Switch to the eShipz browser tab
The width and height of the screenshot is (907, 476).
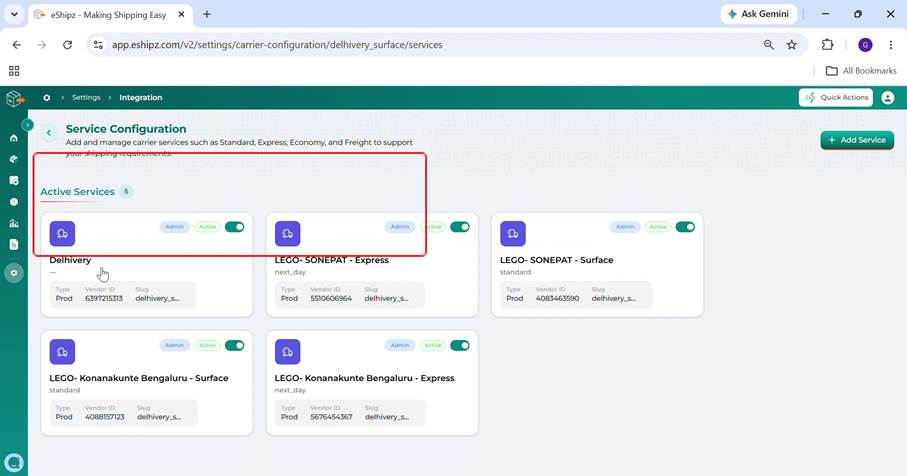[108, 15]
